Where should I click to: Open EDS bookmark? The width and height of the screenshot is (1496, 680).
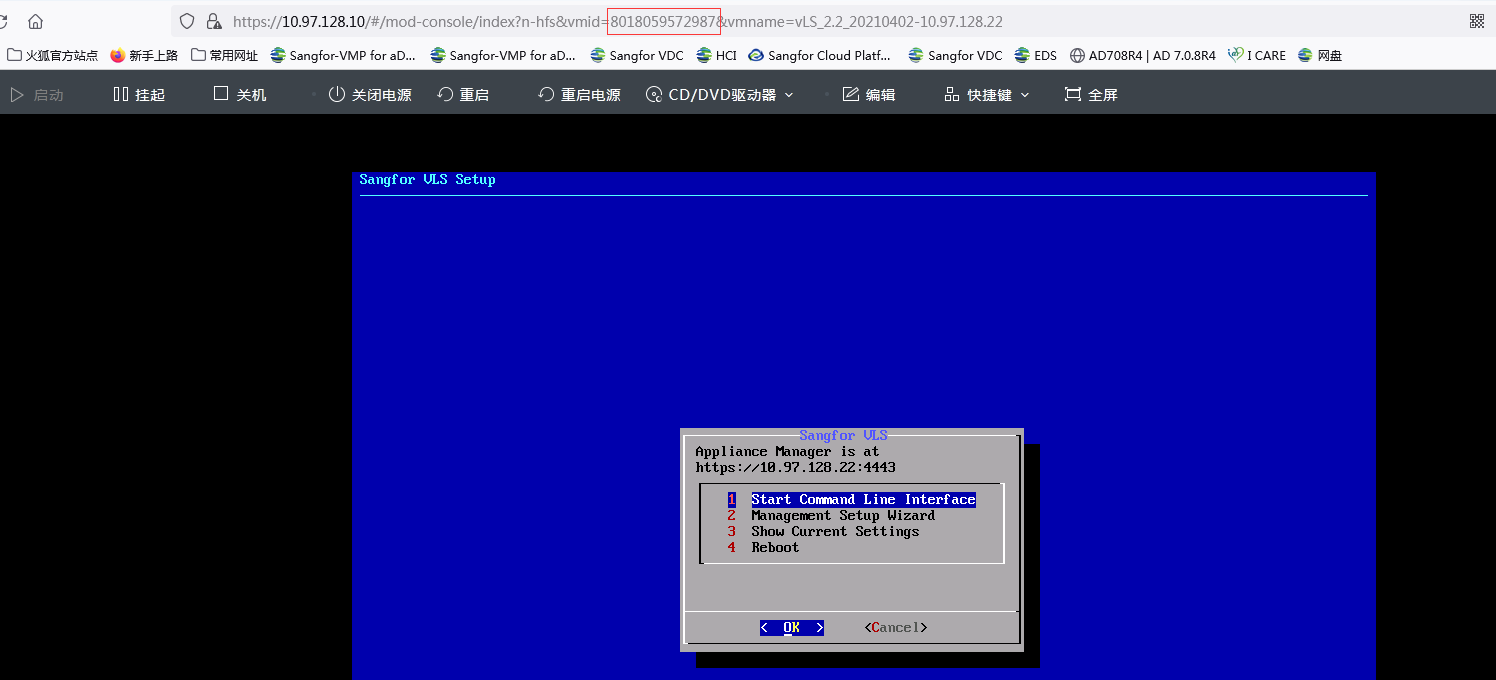pyautogui.click(x=1035, y=55)
